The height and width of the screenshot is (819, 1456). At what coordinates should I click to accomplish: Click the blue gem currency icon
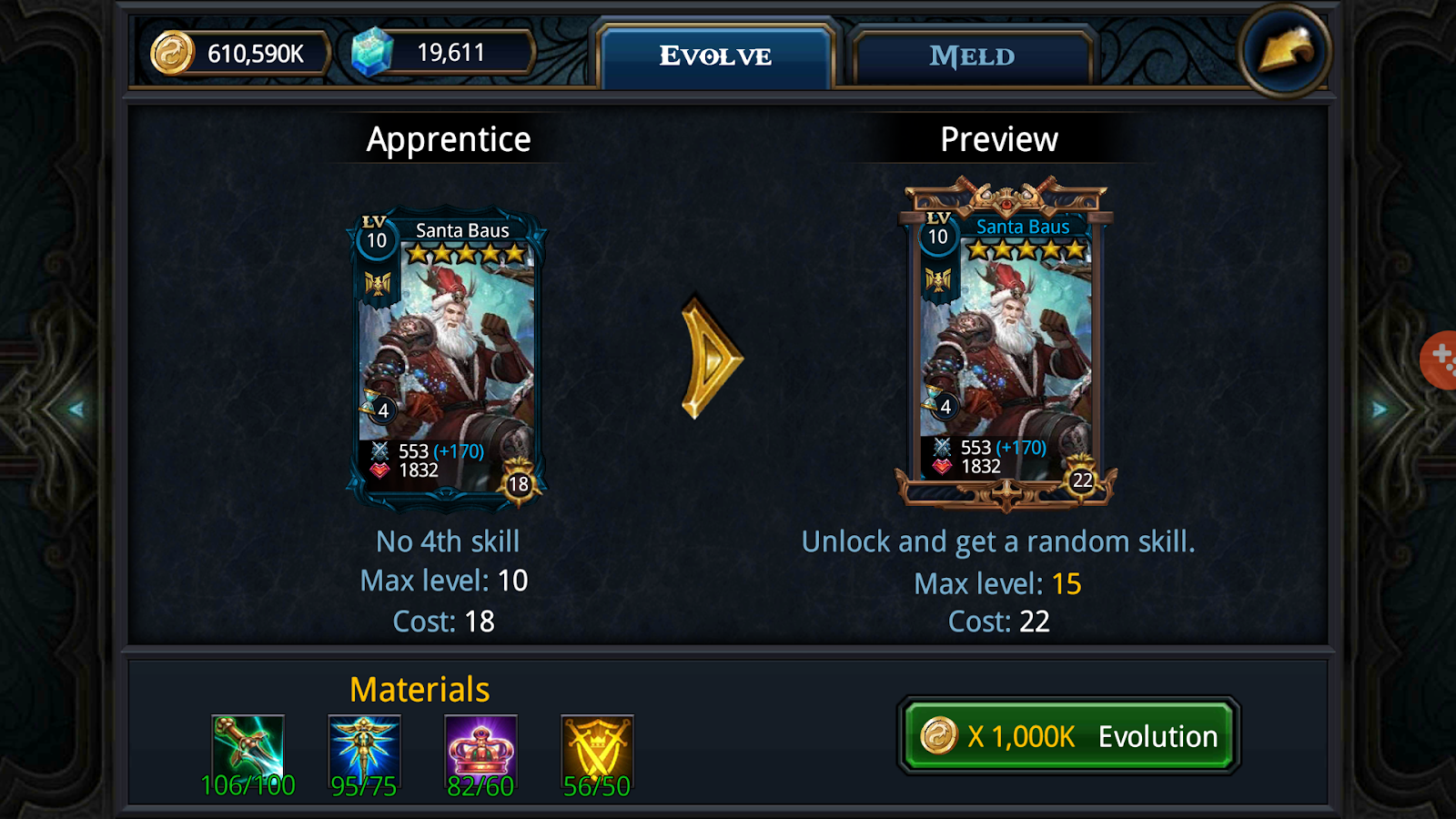click(x=372, y=51)
